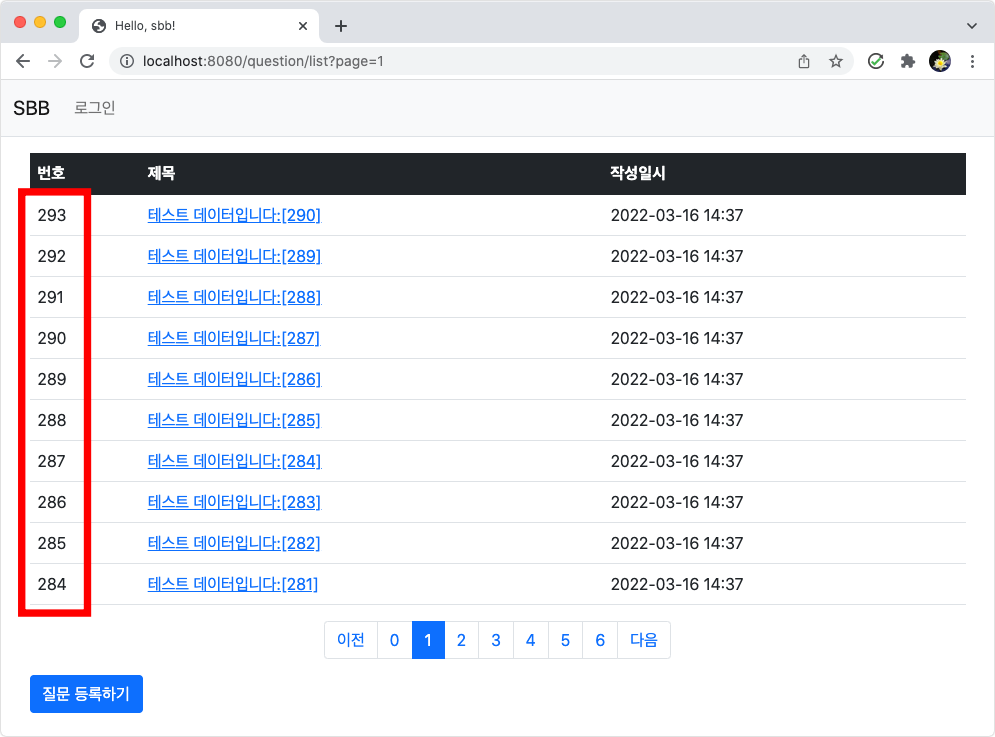Click the 질문 등록하기 button
The width and height of the screenshot is (995, 737).
tap(86, 694)
